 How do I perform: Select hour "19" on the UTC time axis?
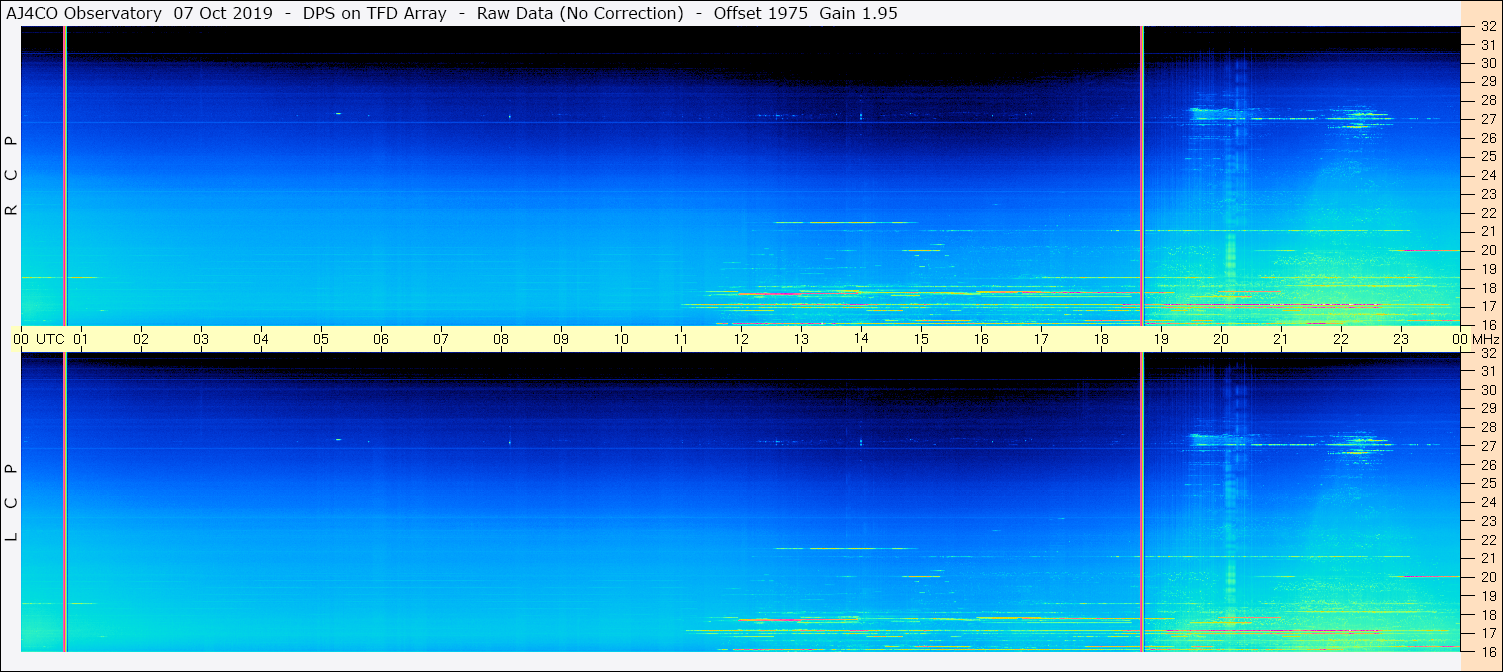pos(1161,339)
